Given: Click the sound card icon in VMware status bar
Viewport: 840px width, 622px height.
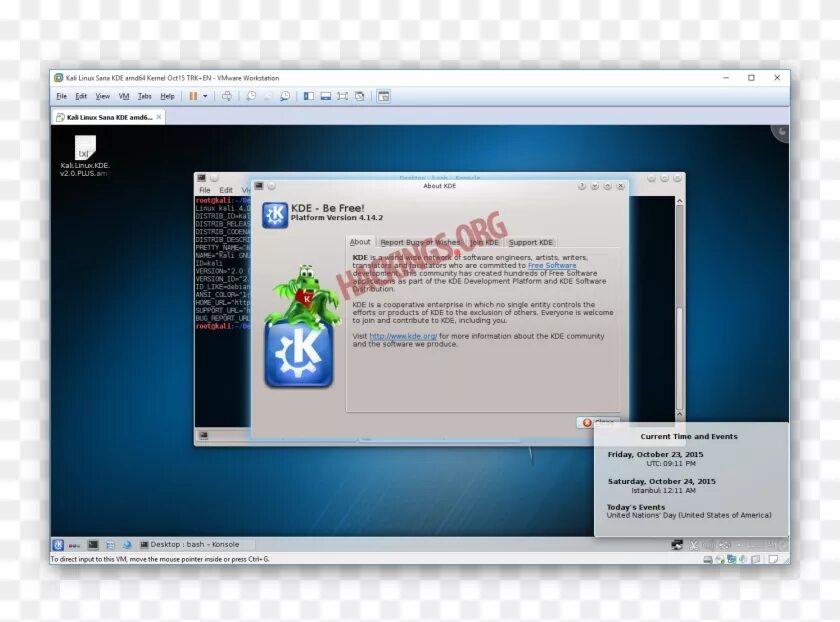Looking at the screenshot, I should pyautogui.click(x=743, y=559).
